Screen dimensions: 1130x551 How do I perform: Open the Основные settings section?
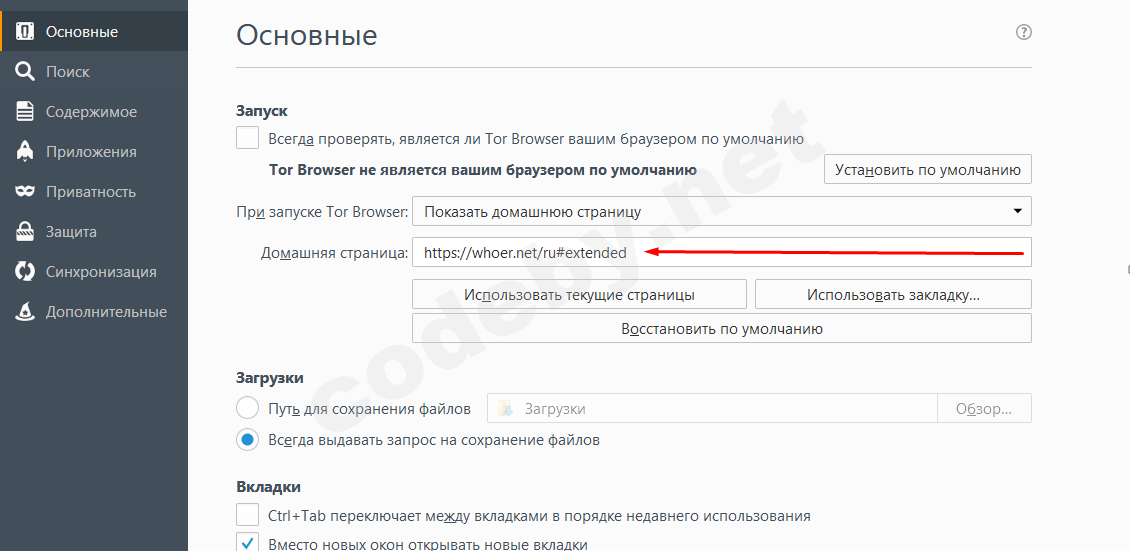(94, 32)
